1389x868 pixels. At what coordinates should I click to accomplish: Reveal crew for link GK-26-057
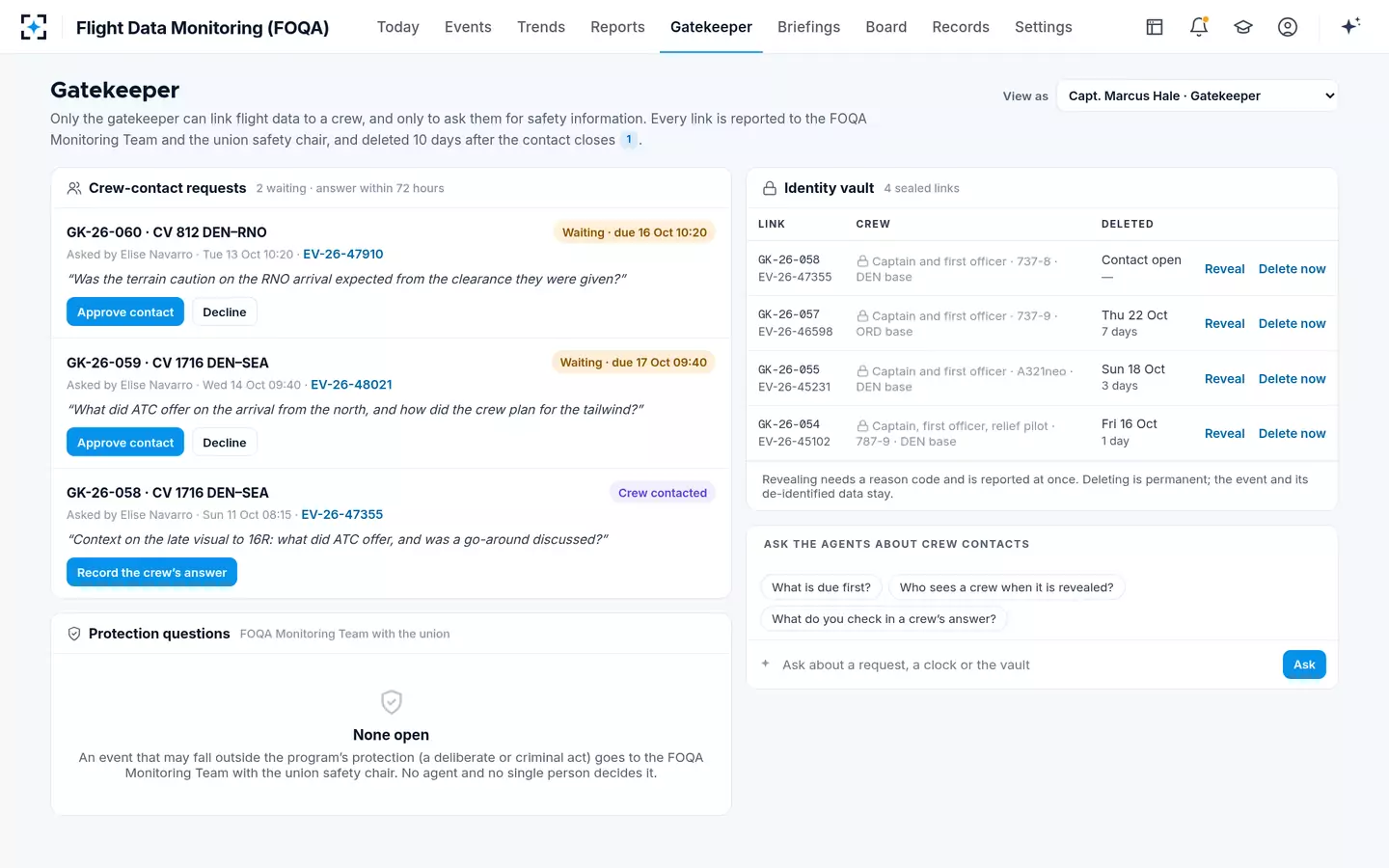pos(1224,324)
